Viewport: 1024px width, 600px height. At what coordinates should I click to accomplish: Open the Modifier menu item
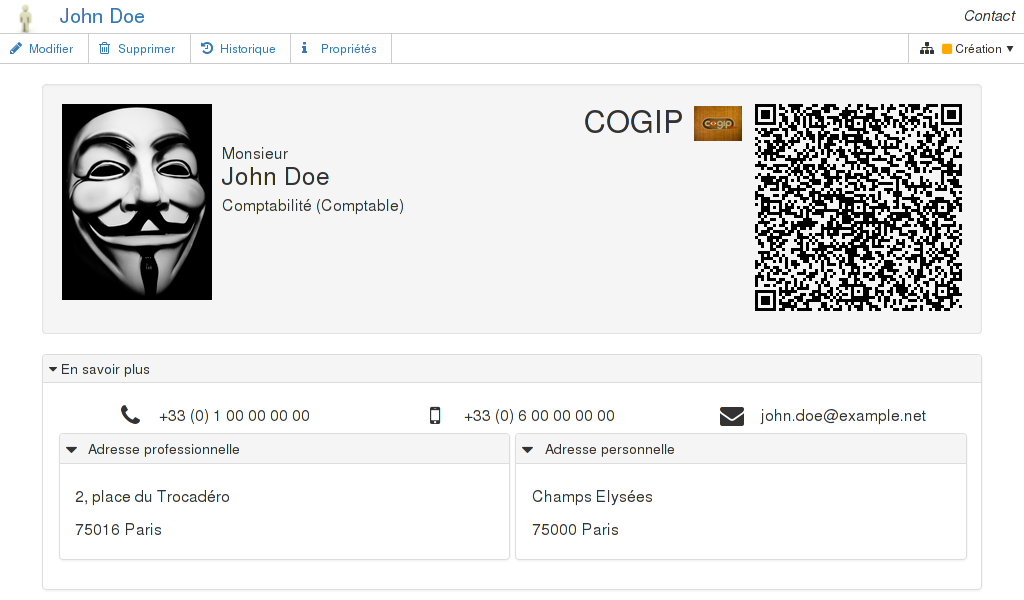(44, 49)
